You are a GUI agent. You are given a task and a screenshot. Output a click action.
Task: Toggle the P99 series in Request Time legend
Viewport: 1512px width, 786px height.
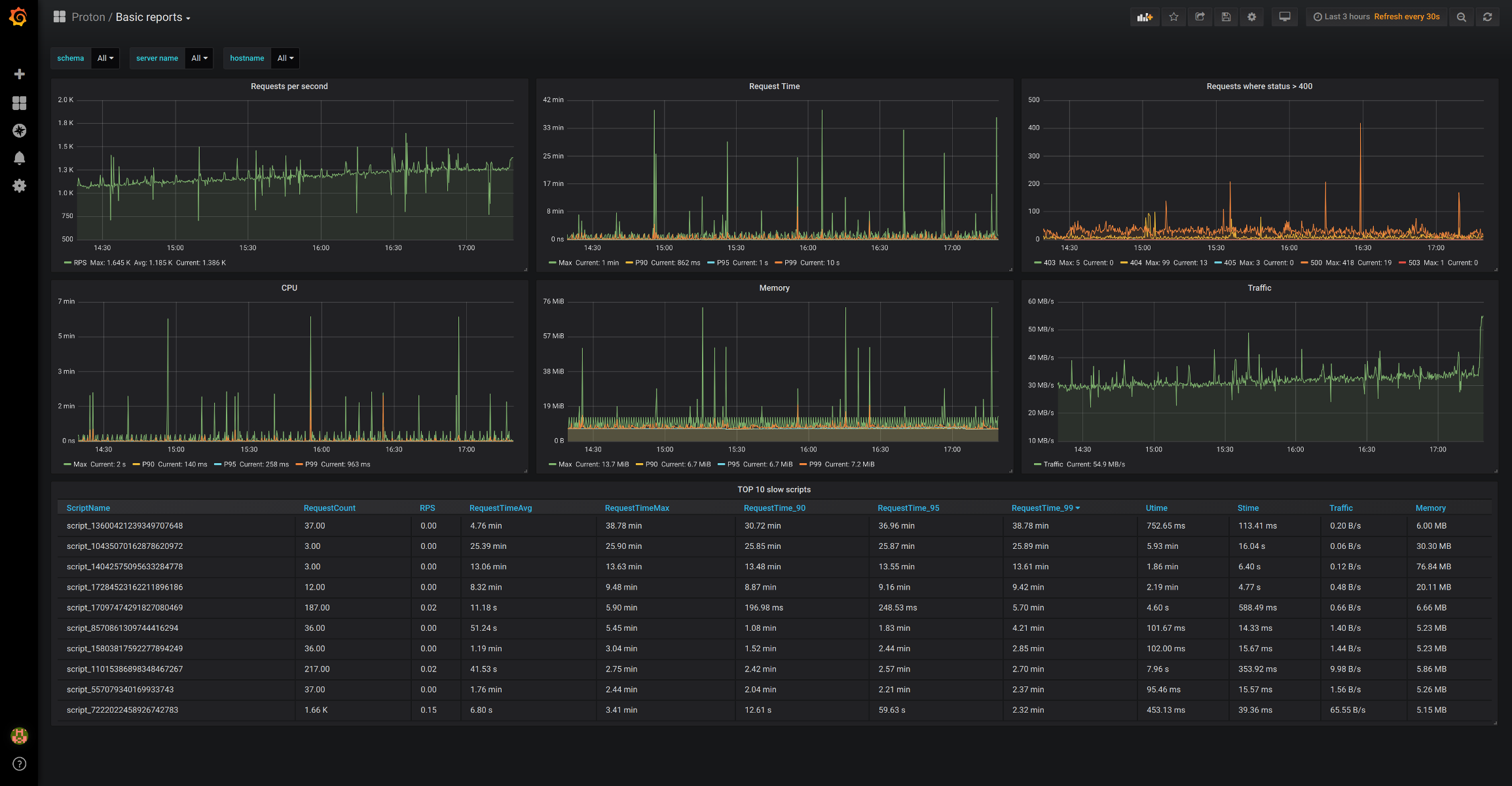tap(790, 263)
